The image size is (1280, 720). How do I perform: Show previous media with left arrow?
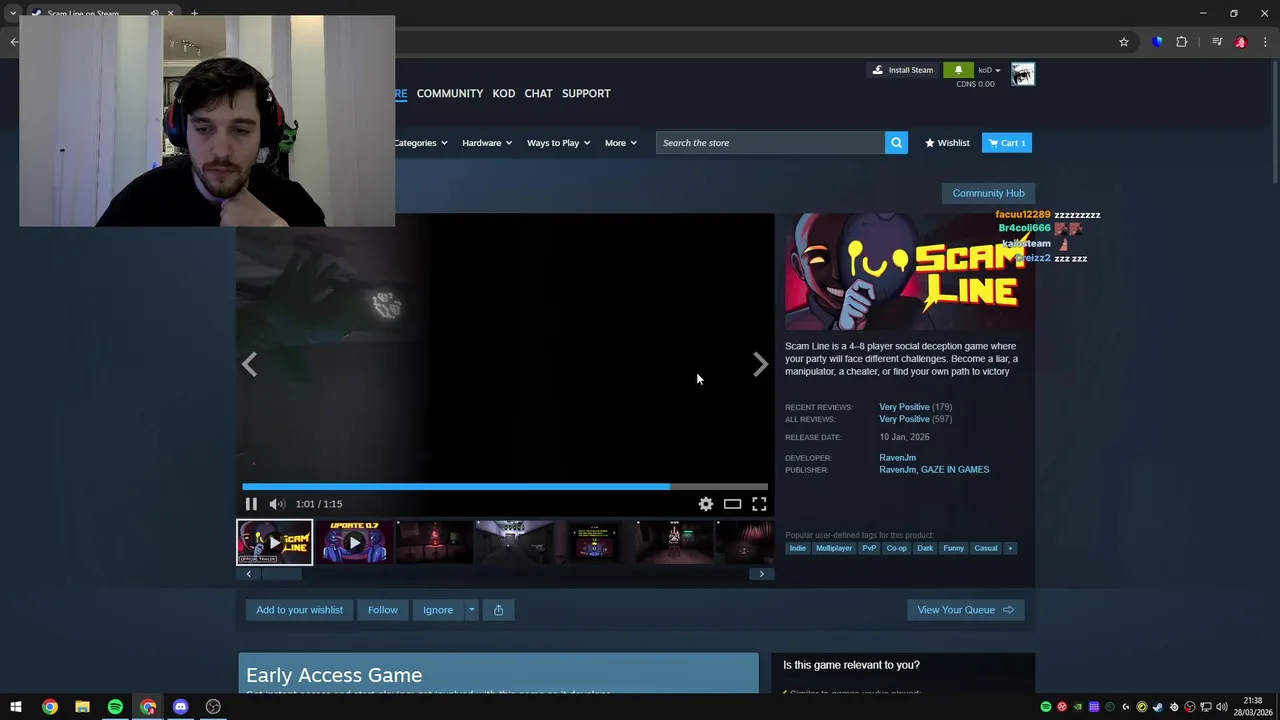(x=250, y=365)
